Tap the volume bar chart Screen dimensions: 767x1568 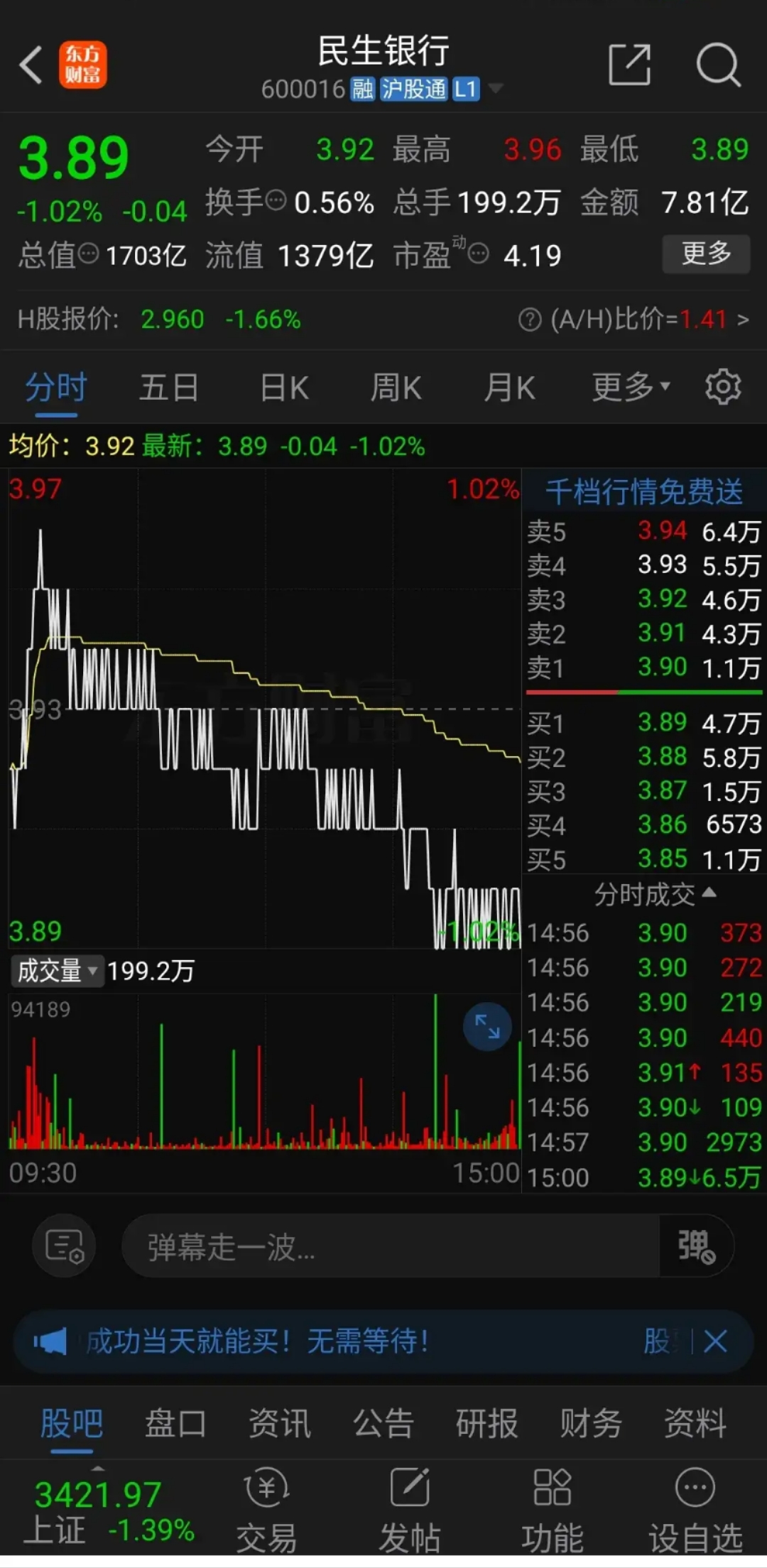click(264, 1072)
